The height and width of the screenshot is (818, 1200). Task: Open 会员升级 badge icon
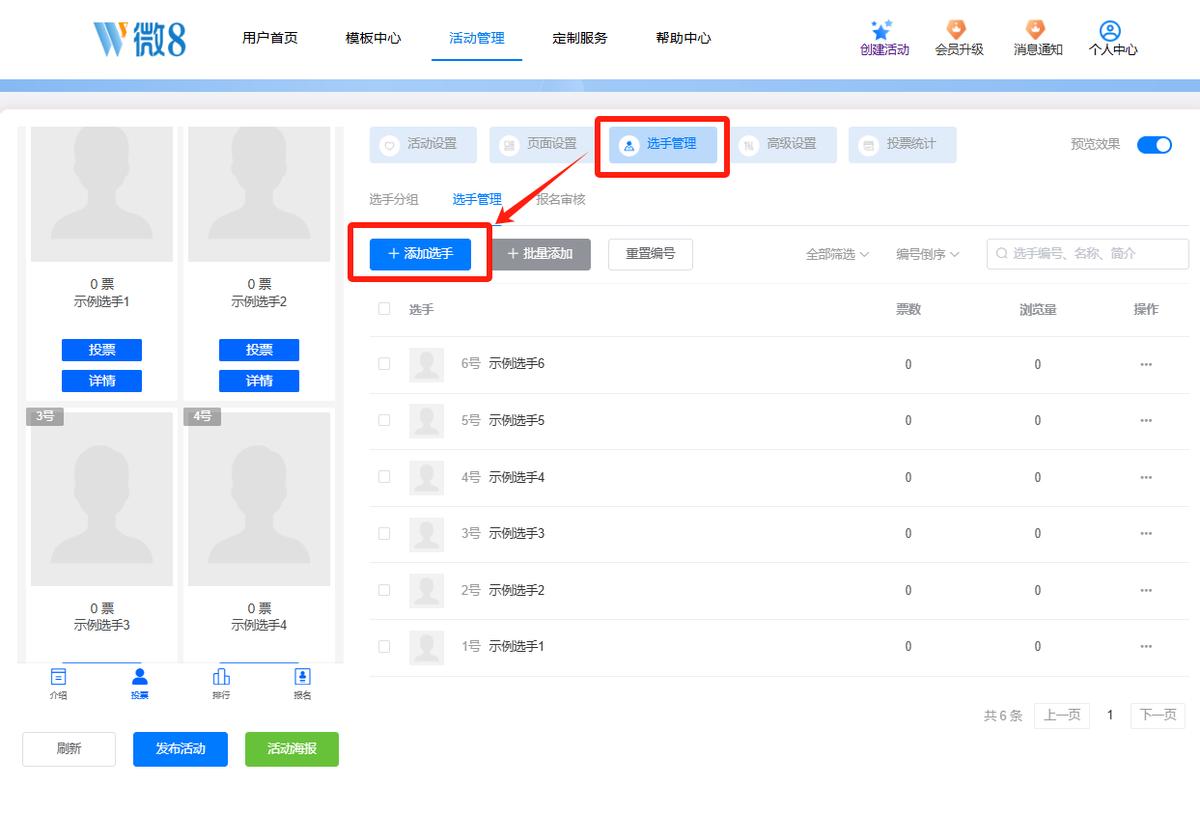coord(959,30)
